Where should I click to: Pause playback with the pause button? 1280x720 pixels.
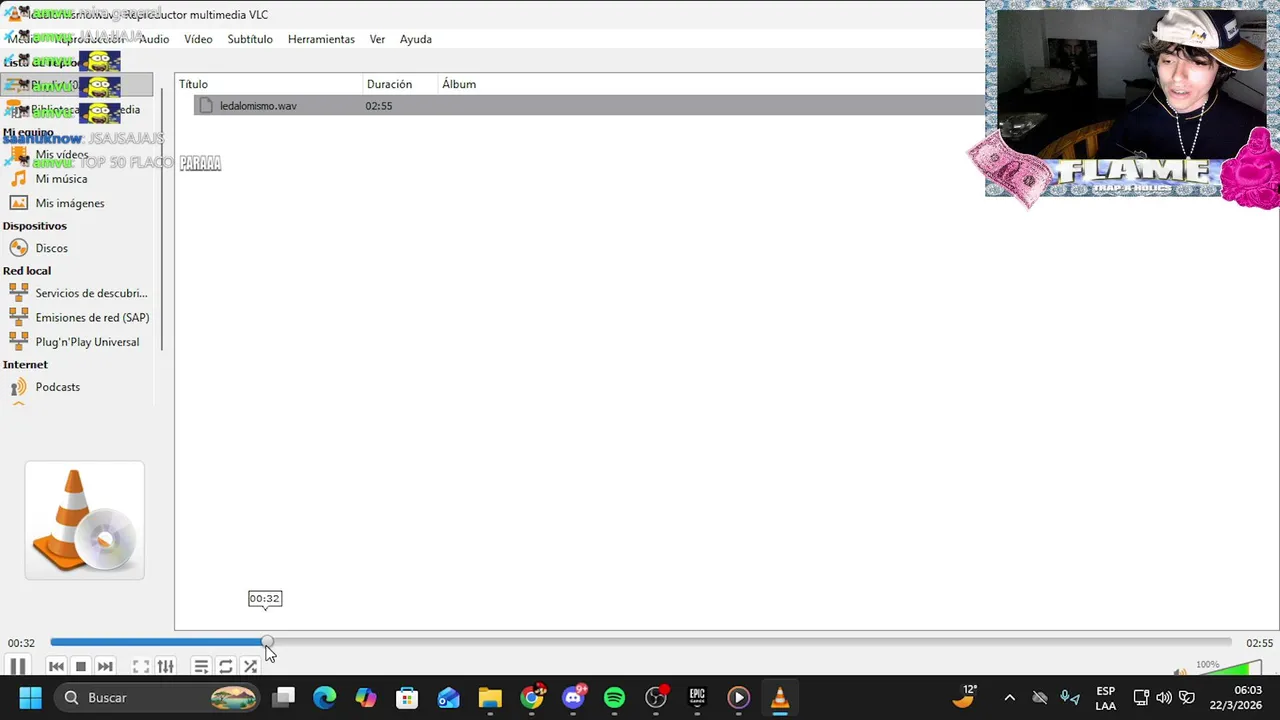(x=18, y=666)
